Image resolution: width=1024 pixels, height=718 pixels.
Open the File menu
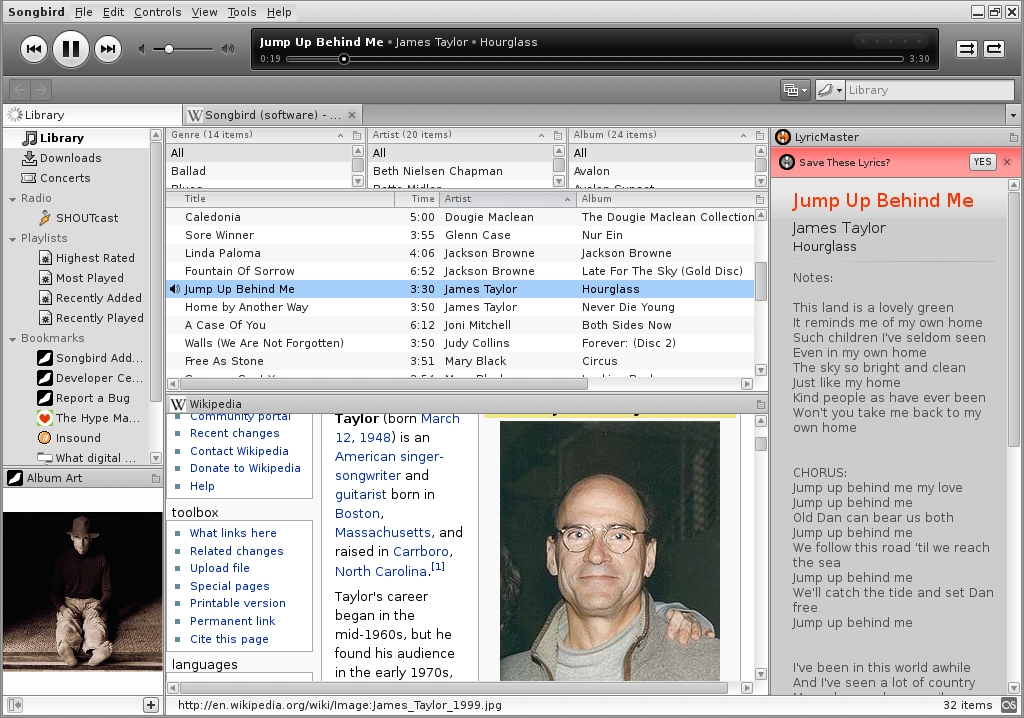coord(84,12)
